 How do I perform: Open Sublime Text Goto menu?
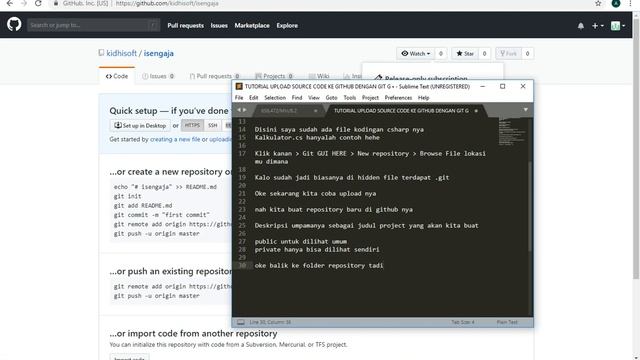(x=331, y=98)
